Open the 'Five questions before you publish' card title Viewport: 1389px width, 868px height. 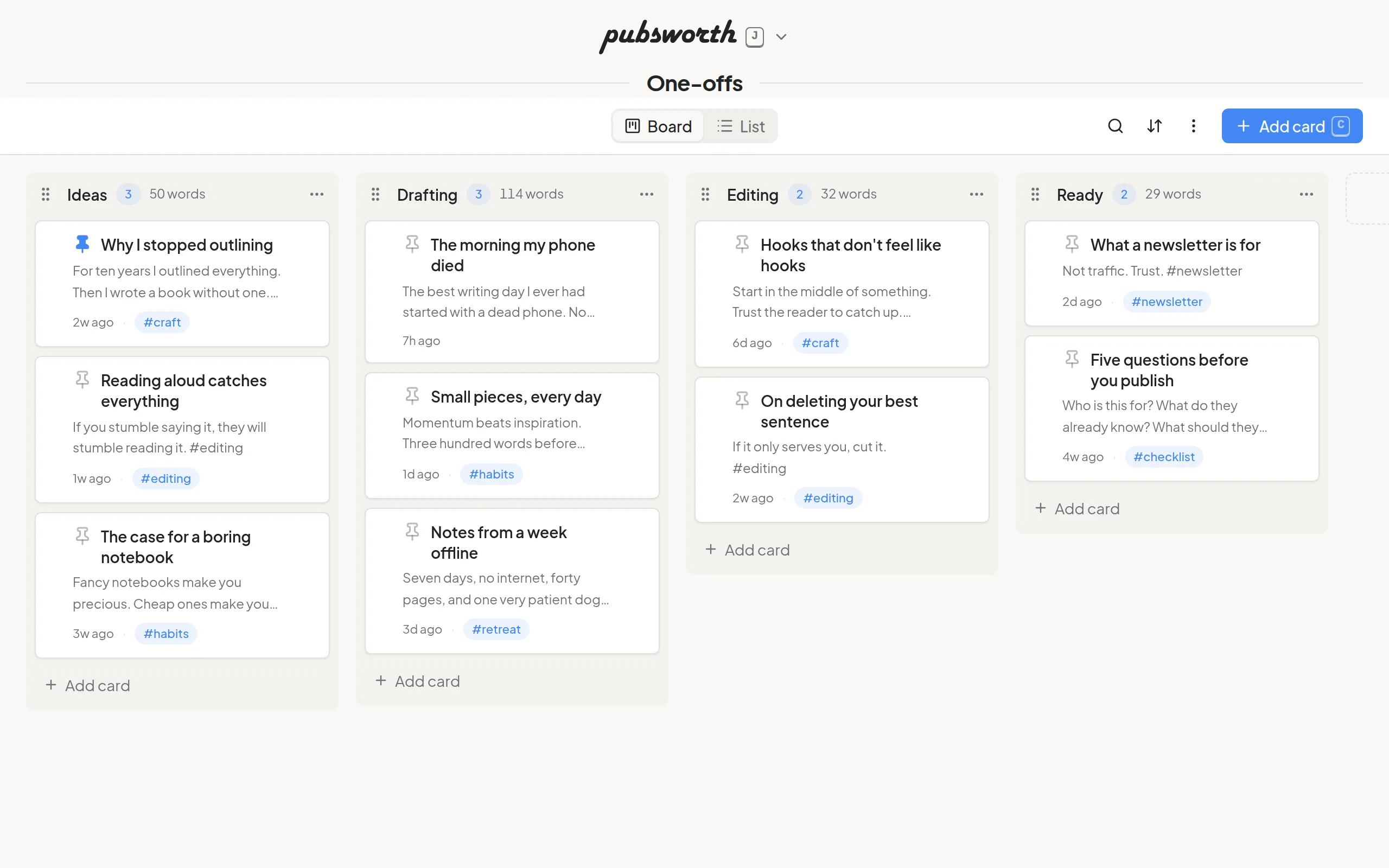[x=1169, y=369]
